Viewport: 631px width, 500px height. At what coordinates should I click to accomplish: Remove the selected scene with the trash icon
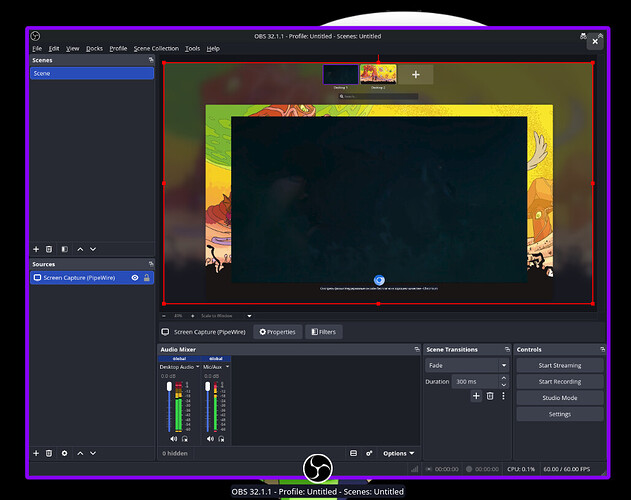click(49, 249)
